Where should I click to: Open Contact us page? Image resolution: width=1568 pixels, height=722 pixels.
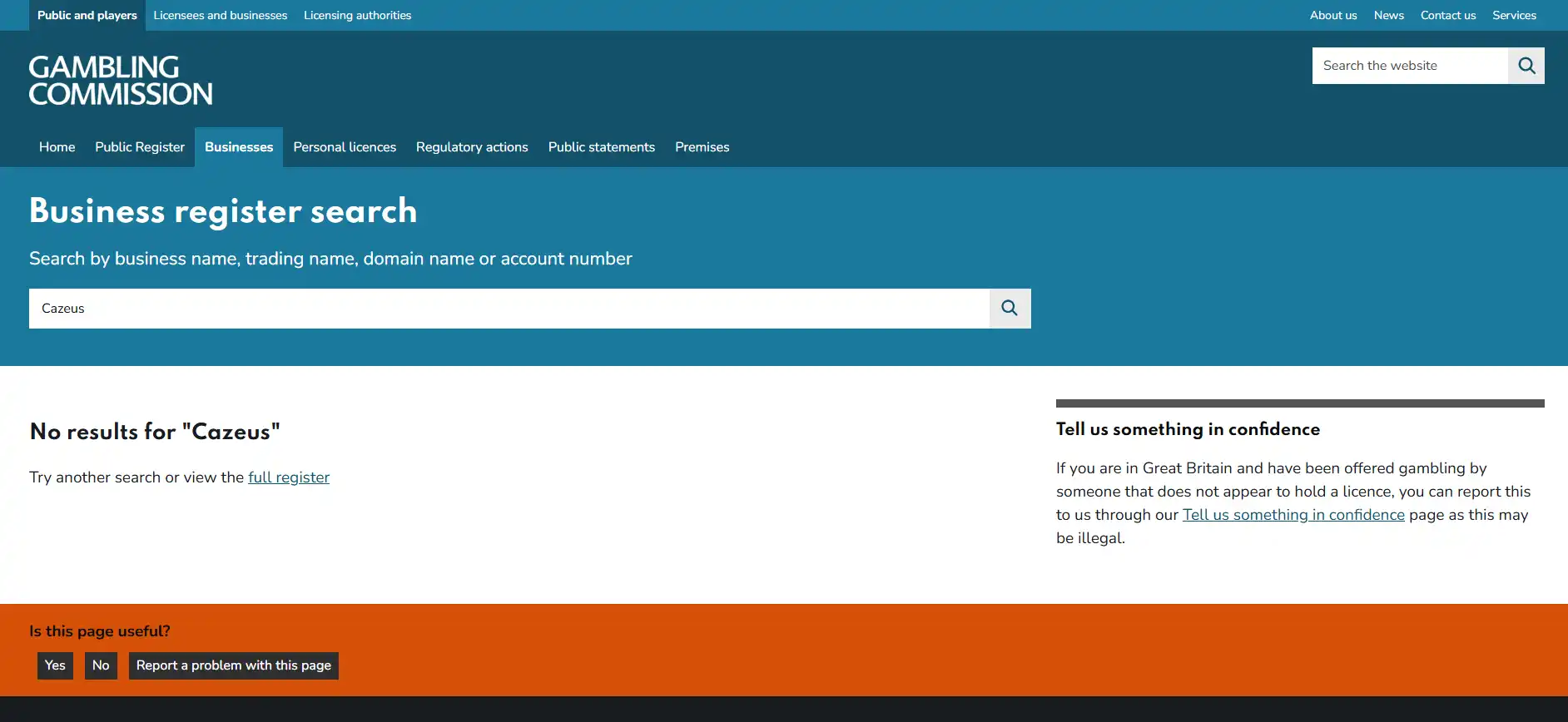coord(1448,16)
